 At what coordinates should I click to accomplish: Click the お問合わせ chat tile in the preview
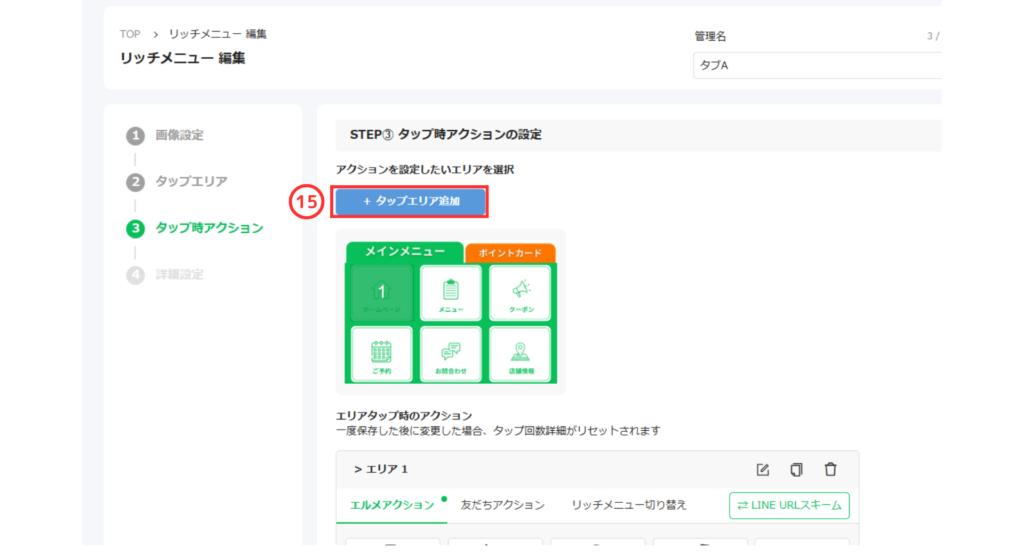[450, 354]
